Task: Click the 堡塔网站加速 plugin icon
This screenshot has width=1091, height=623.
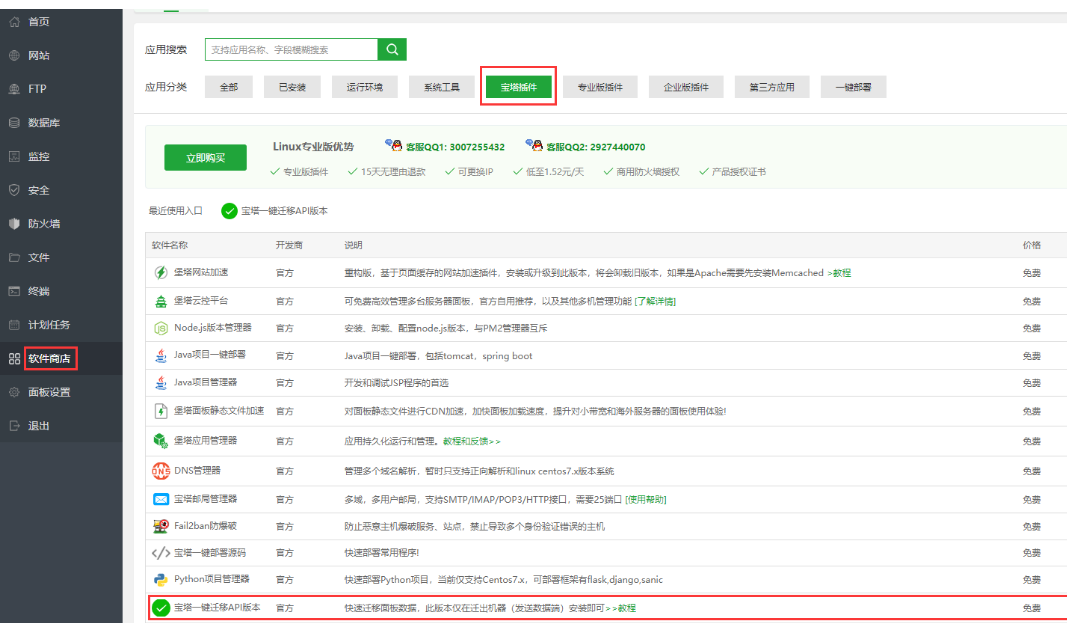Action: tap(160, 272)
